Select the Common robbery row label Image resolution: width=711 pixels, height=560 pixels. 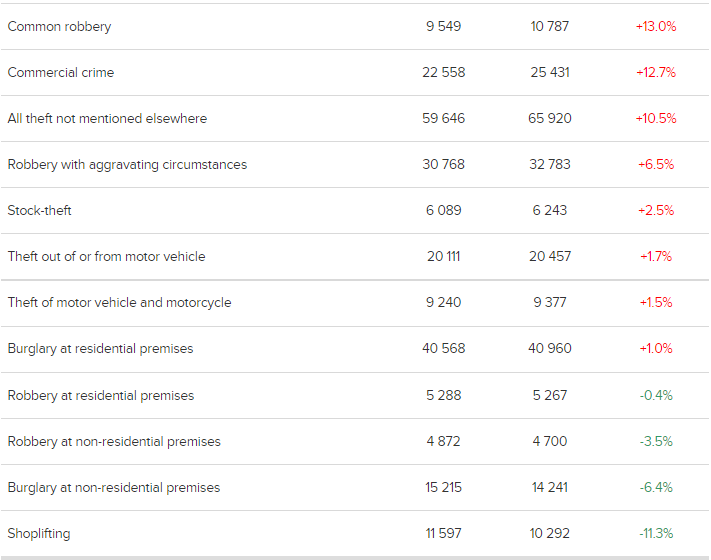click(x=59, y=27)
